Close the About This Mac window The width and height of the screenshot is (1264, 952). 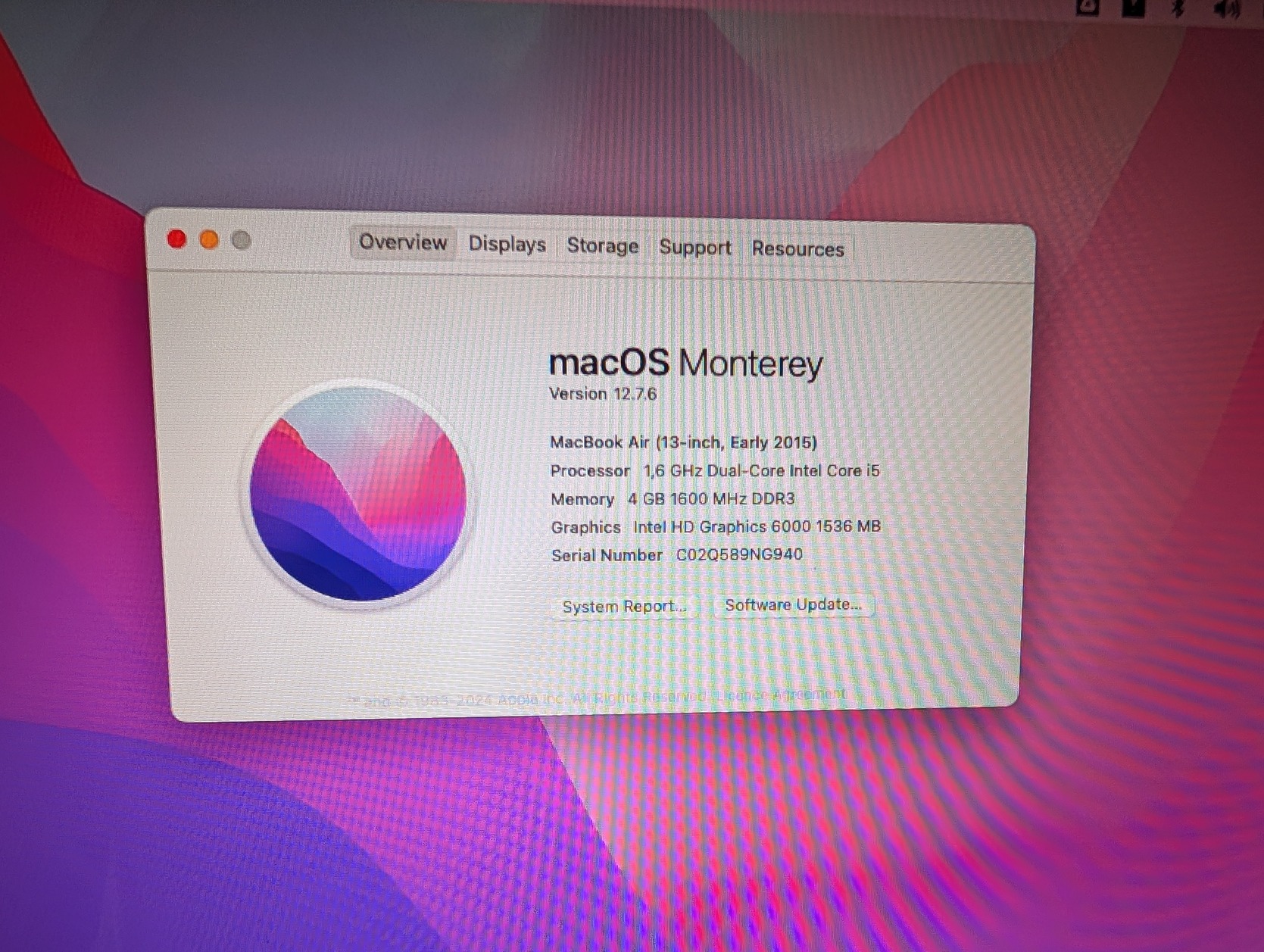176,239
